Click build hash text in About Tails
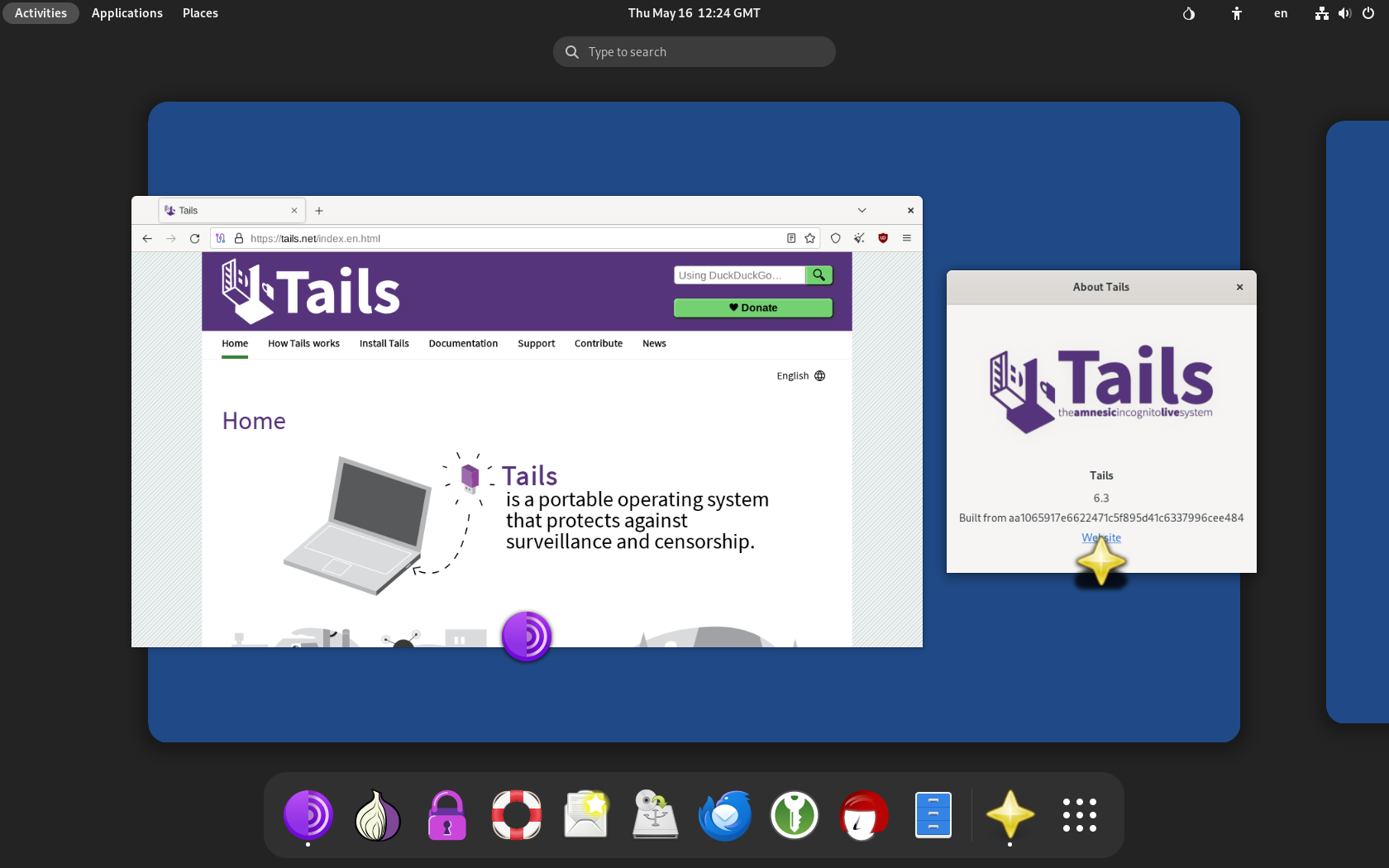The height and width of the screenshot is (868, 1389). (1101, 518)
